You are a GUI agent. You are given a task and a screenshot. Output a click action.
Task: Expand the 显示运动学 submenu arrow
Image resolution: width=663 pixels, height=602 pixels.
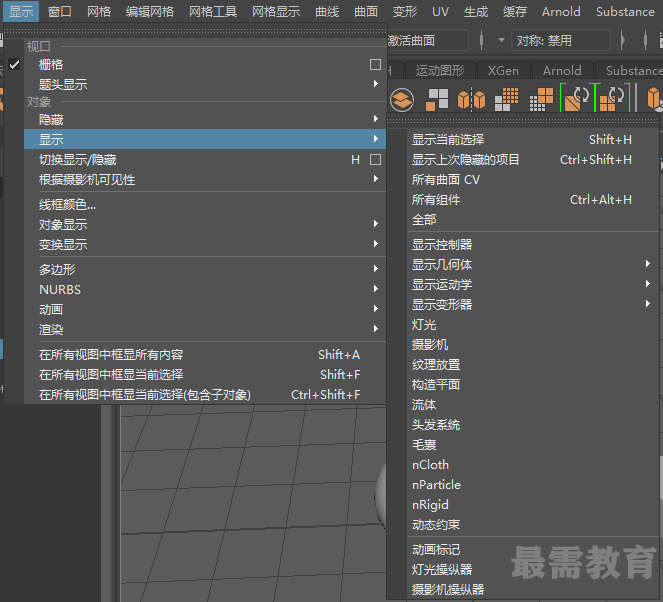(647, 284)
